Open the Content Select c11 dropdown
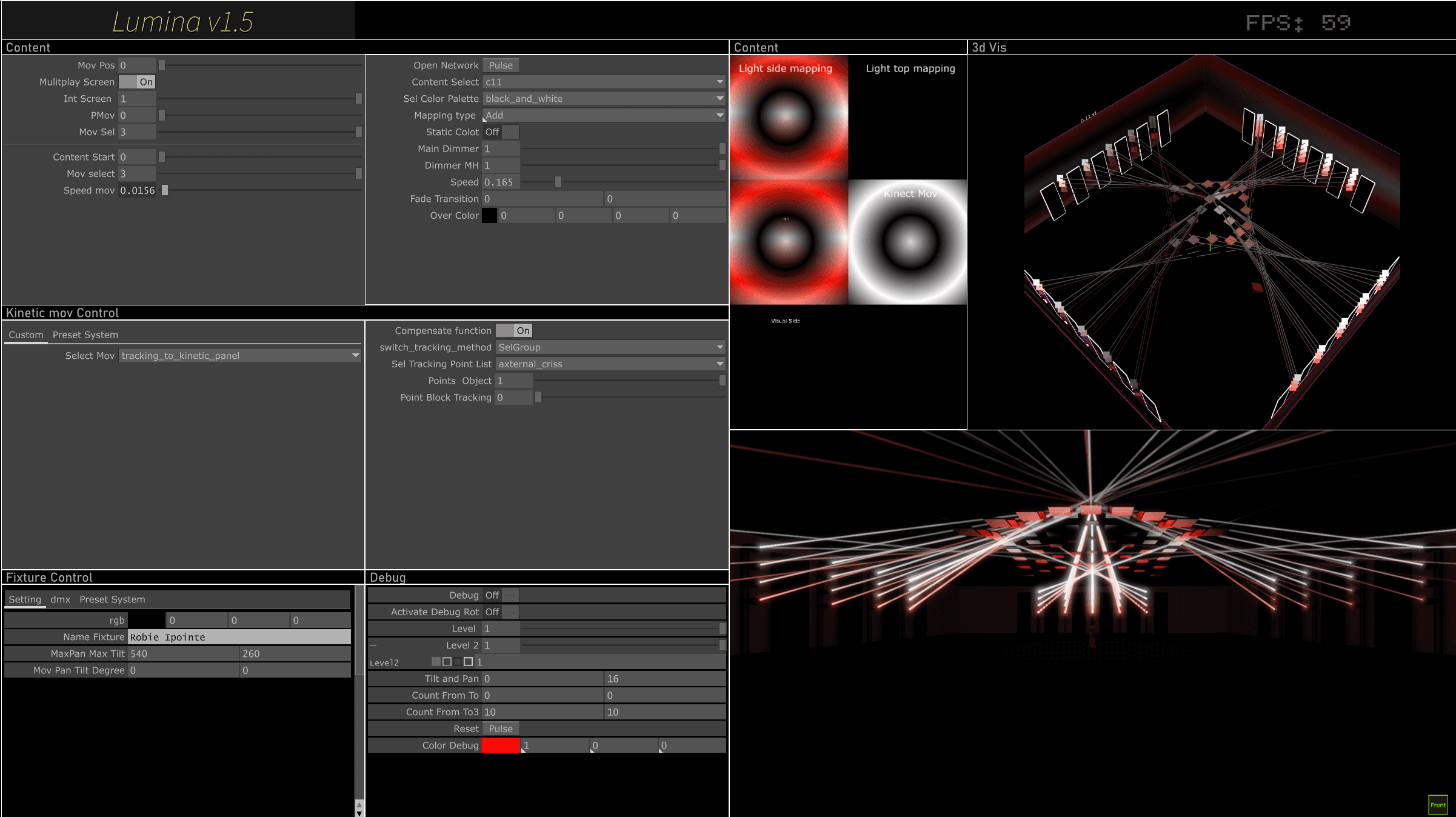The width and height of the screenshot is (1456, 817). (x=604, y=82)
